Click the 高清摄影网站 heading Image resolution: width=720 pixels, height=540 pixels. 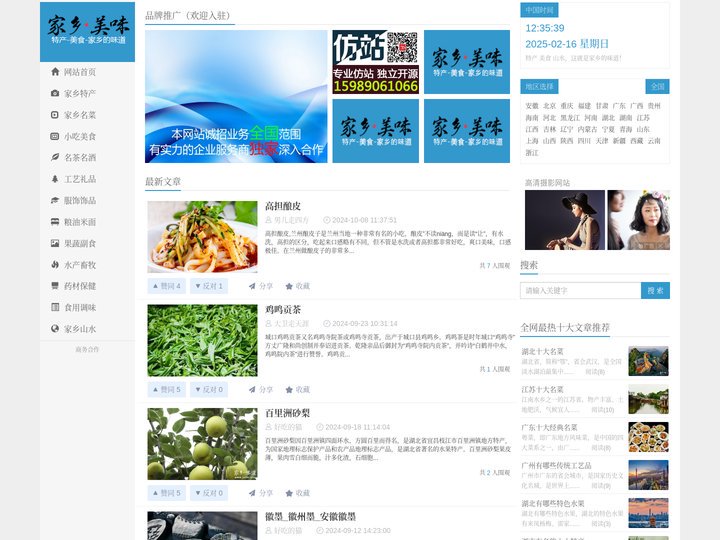click(547, 183)
